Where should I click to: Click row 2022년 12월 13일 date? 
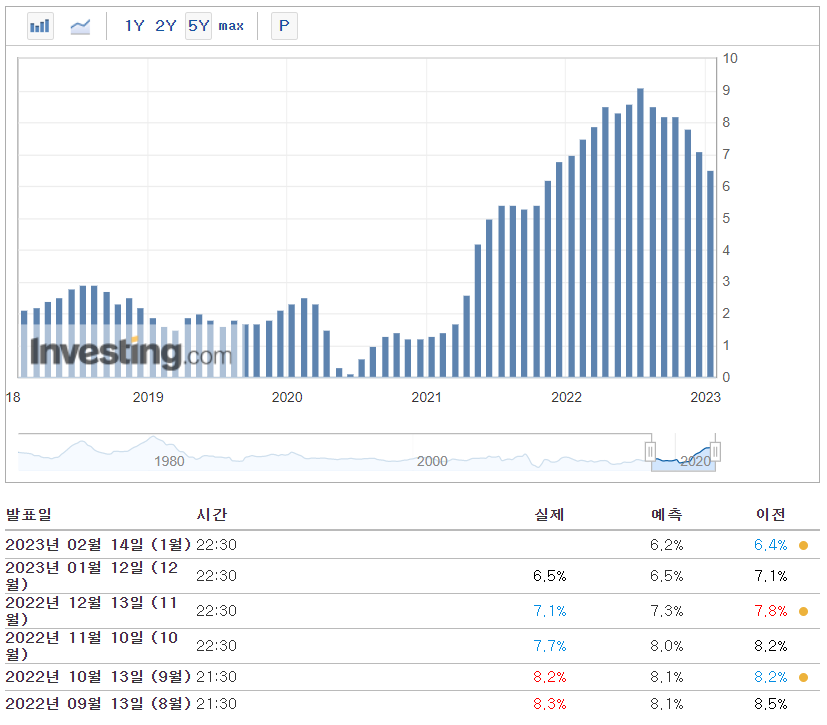pyautogui.click(x=92, y=611)
